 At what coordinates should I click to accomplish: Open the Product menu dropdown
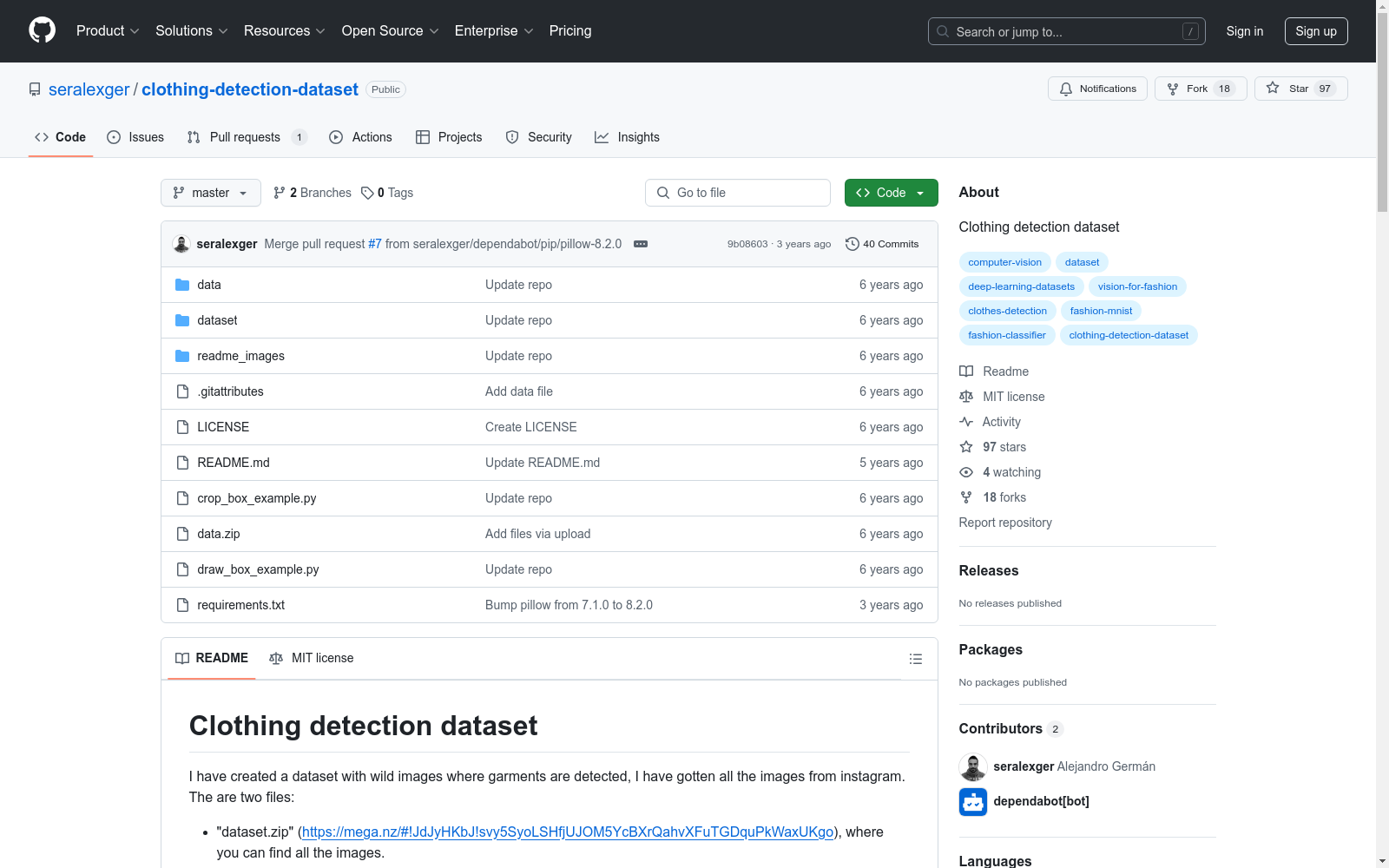[108, 31]
